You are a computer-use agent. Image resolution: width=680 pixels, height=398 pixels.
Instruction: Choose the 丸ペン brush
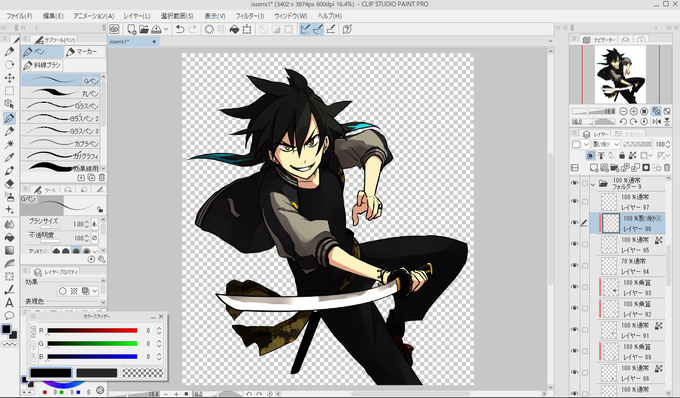tap(61, 93)
